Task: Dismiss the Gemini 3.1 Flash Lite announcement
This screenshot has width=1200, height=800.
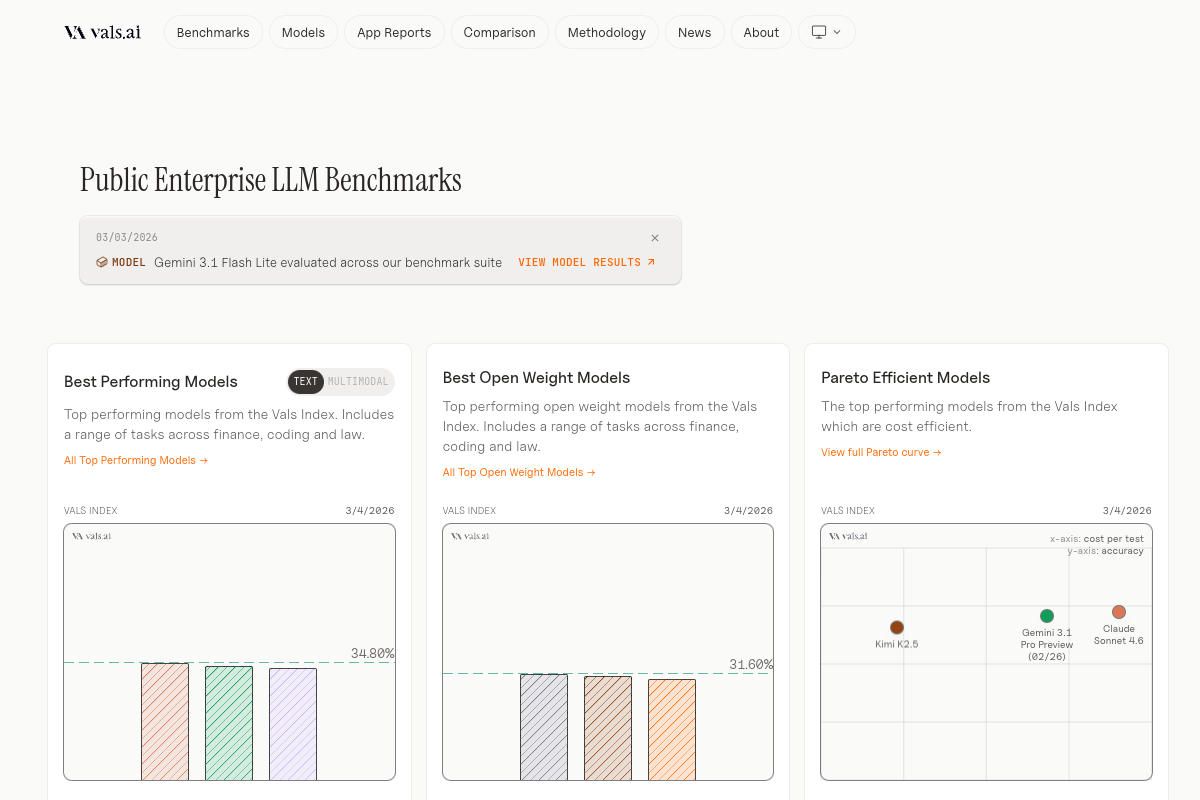Action: [x=655, y=238]
